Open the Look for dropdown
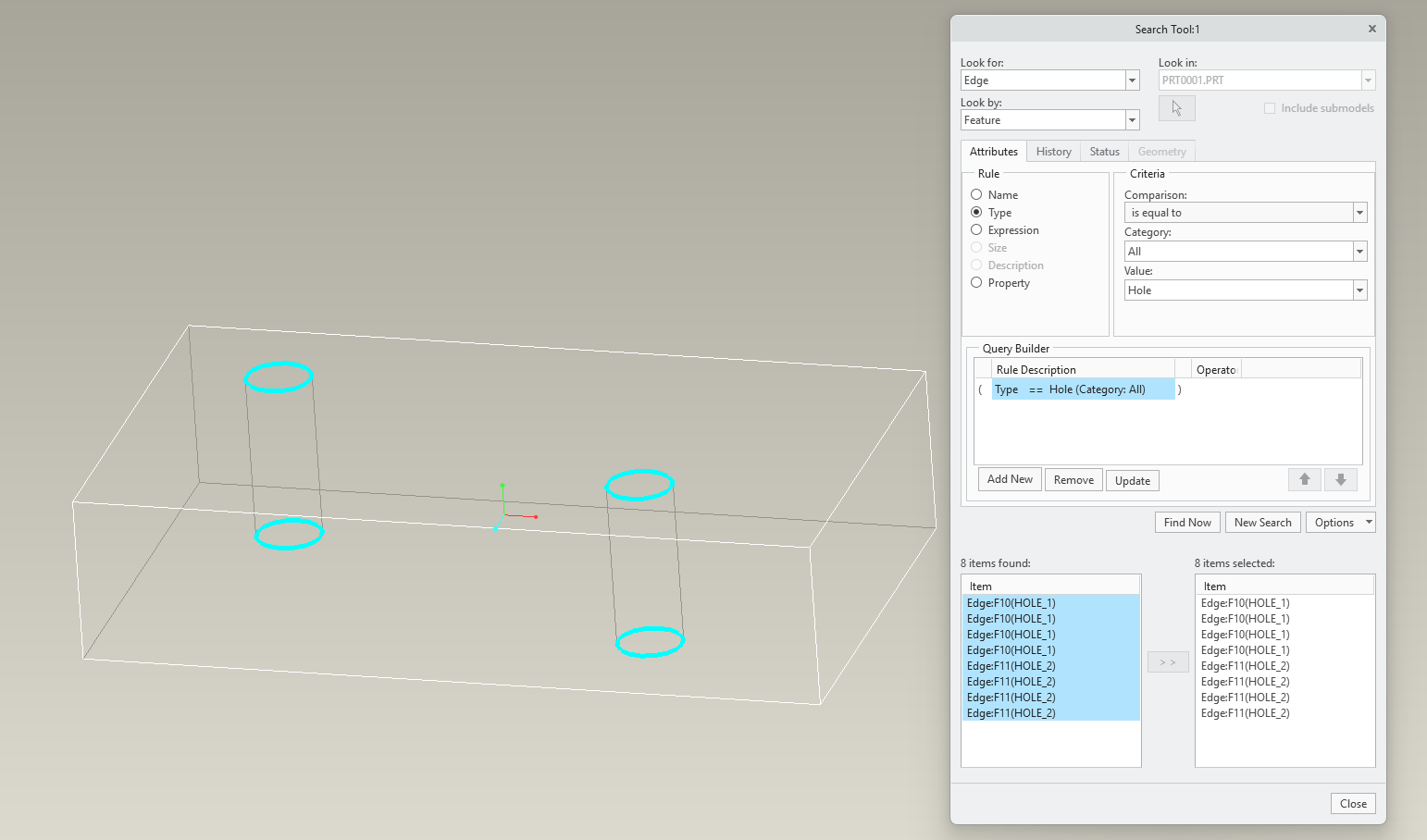The image size is (1427, 840). (1131, 80)
